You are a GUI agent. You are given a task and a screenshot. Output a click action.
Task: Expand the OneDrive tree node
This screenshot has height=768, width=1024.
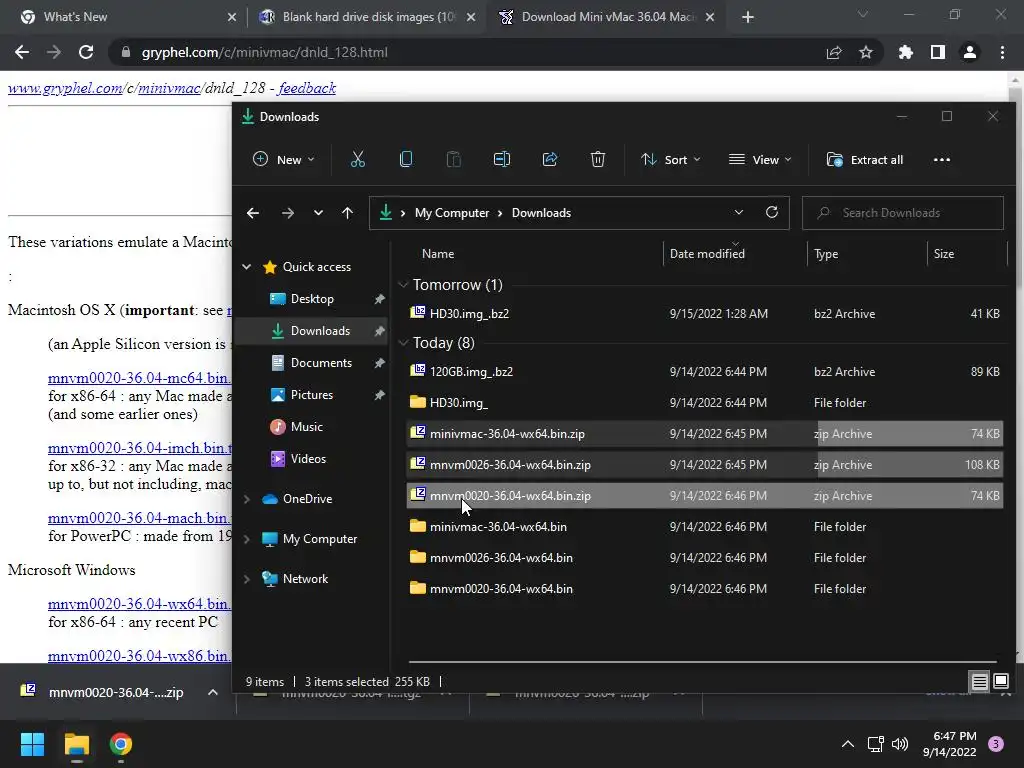click(247, 499)
